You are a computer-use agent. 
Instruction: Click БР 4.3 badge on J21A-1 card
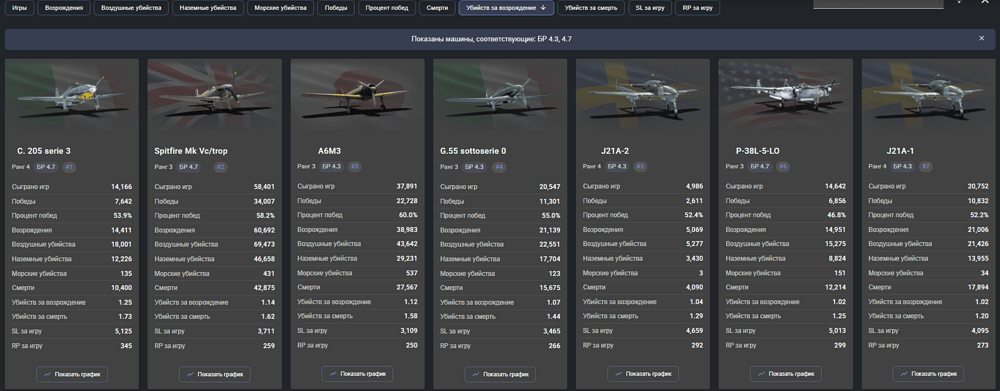tap(903, 167)
